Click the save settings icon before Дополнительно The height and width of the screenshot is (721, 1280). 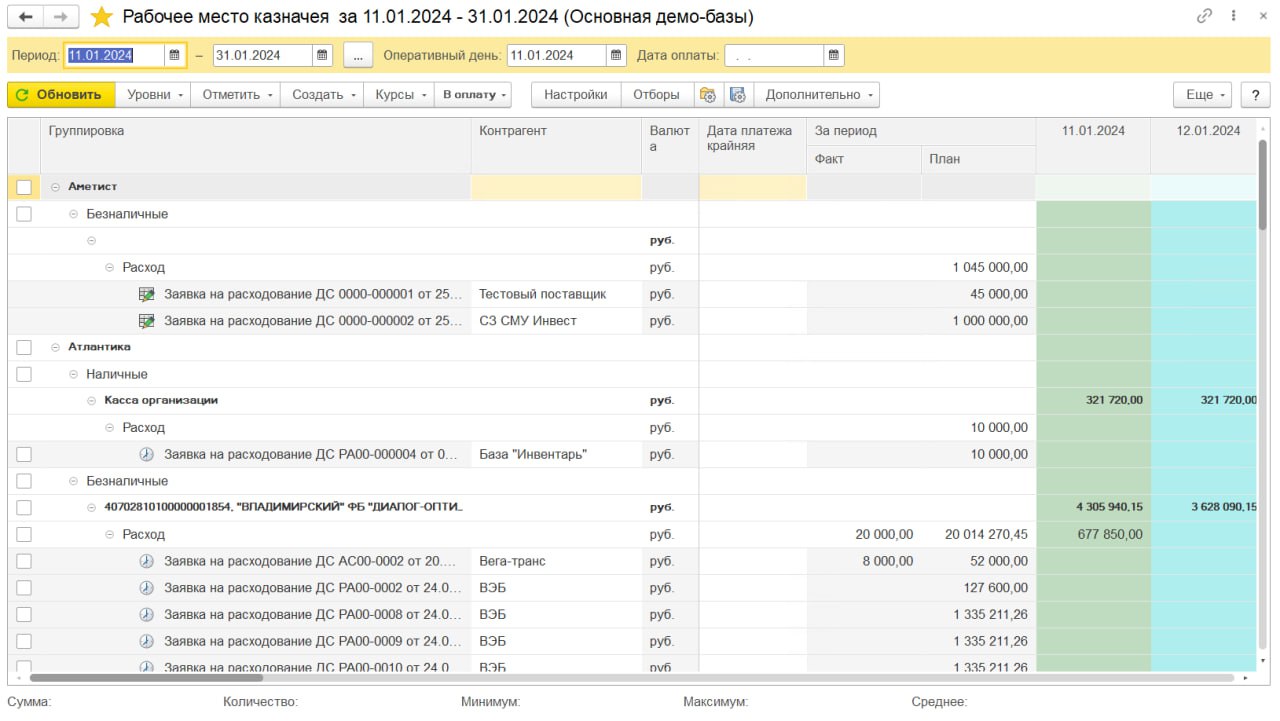738,95
